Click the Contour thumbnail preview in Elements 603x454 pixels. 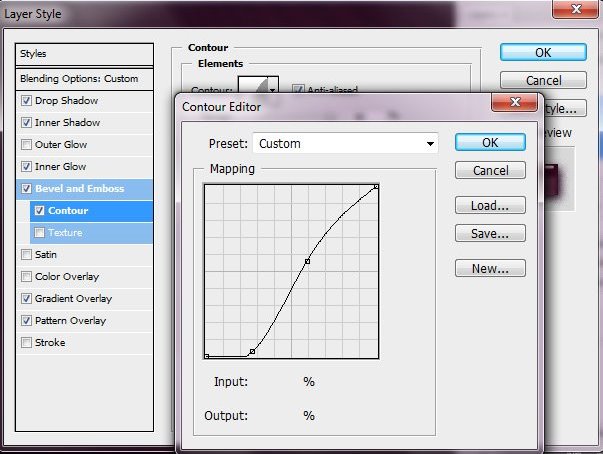(257, 89)
